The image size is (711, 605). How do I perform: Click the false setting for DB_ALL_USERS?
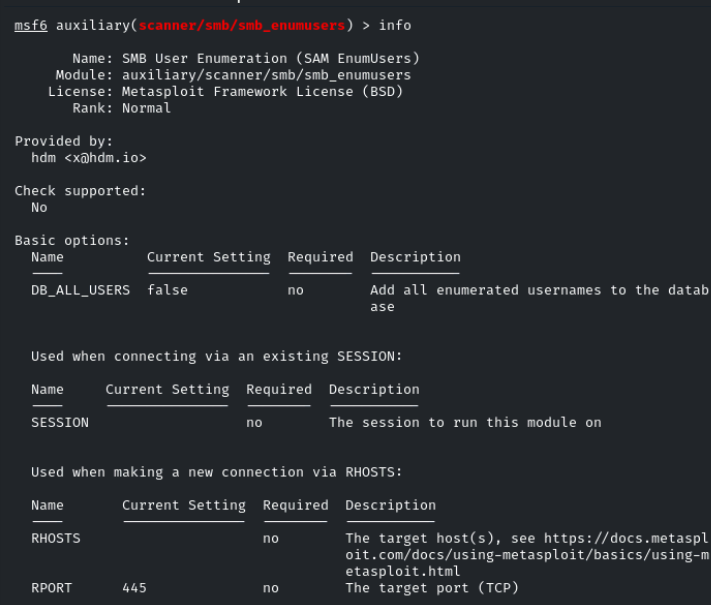[167, 290]
